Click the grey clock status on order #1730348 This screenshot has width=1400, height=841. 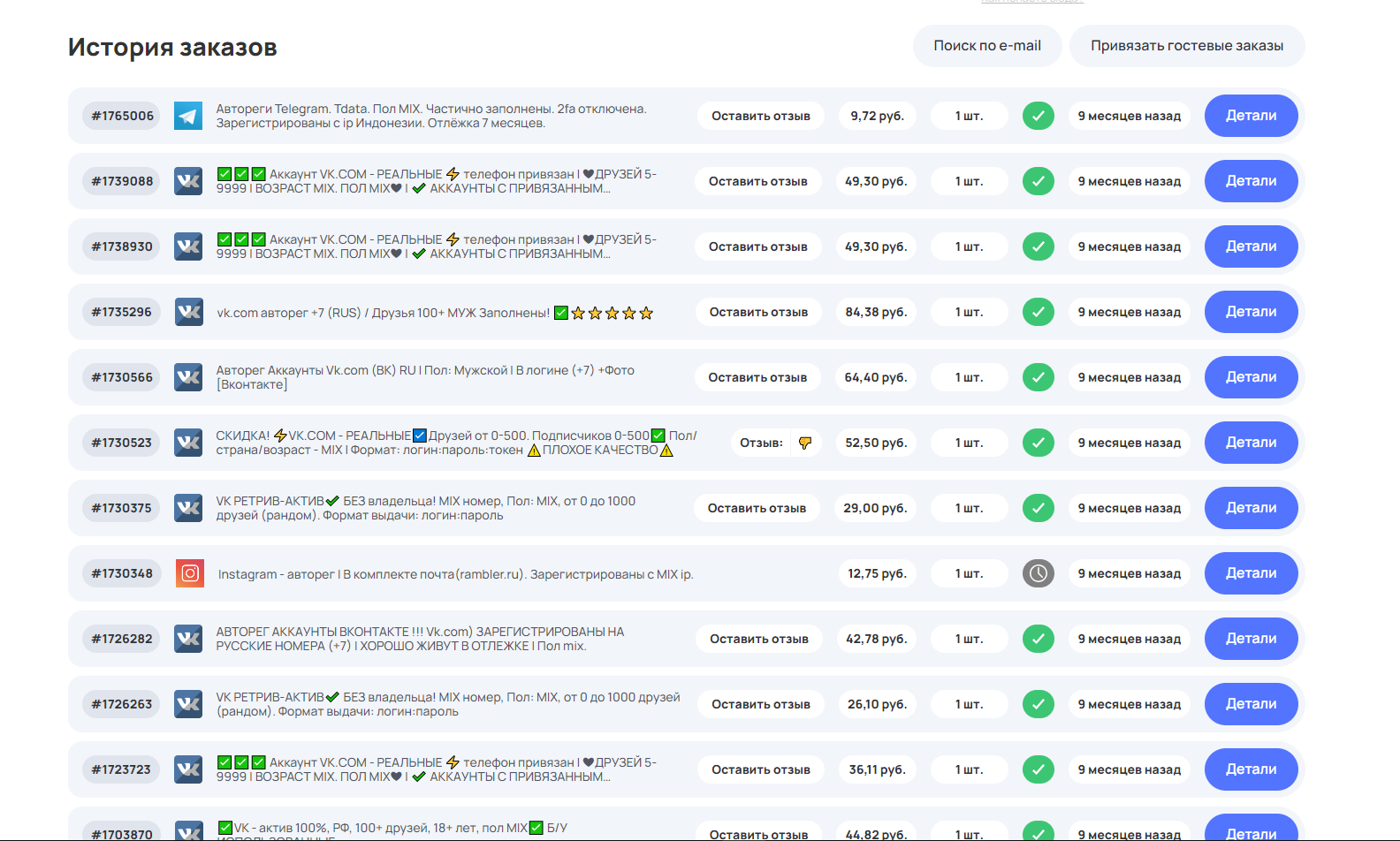[x=1039, y=573]
